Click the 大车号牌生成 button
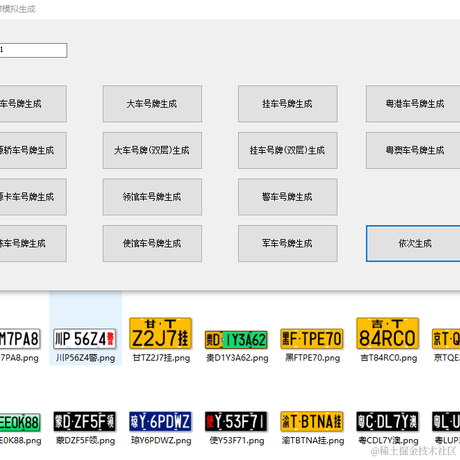 152,104
